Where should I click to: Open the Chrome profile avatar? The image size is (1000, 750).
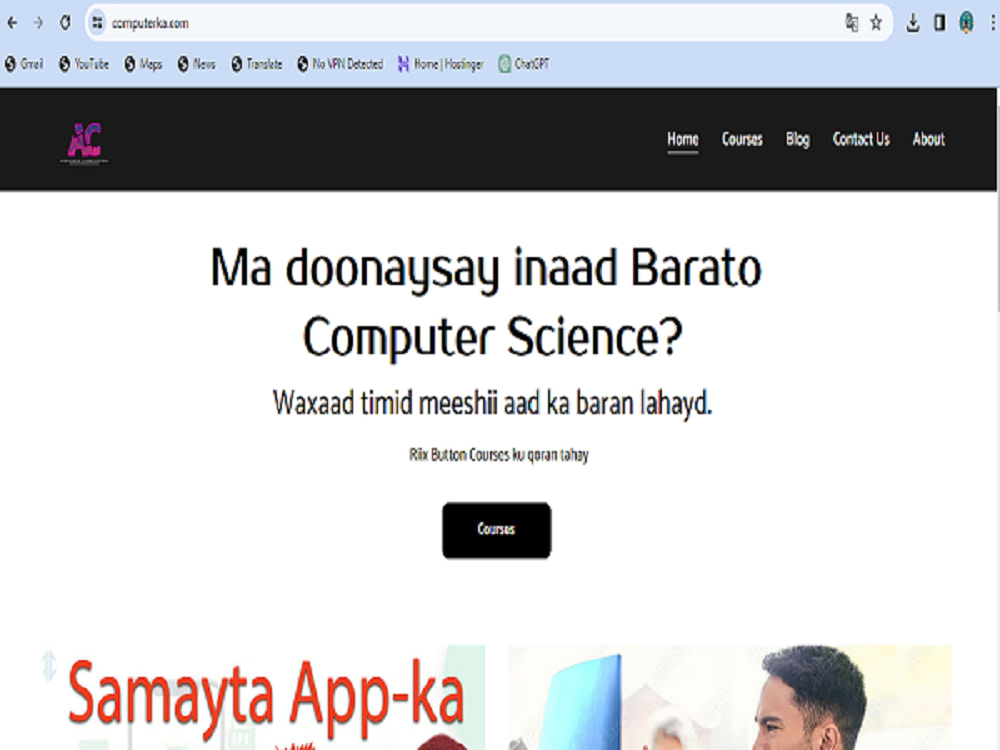tap(966, 23)
